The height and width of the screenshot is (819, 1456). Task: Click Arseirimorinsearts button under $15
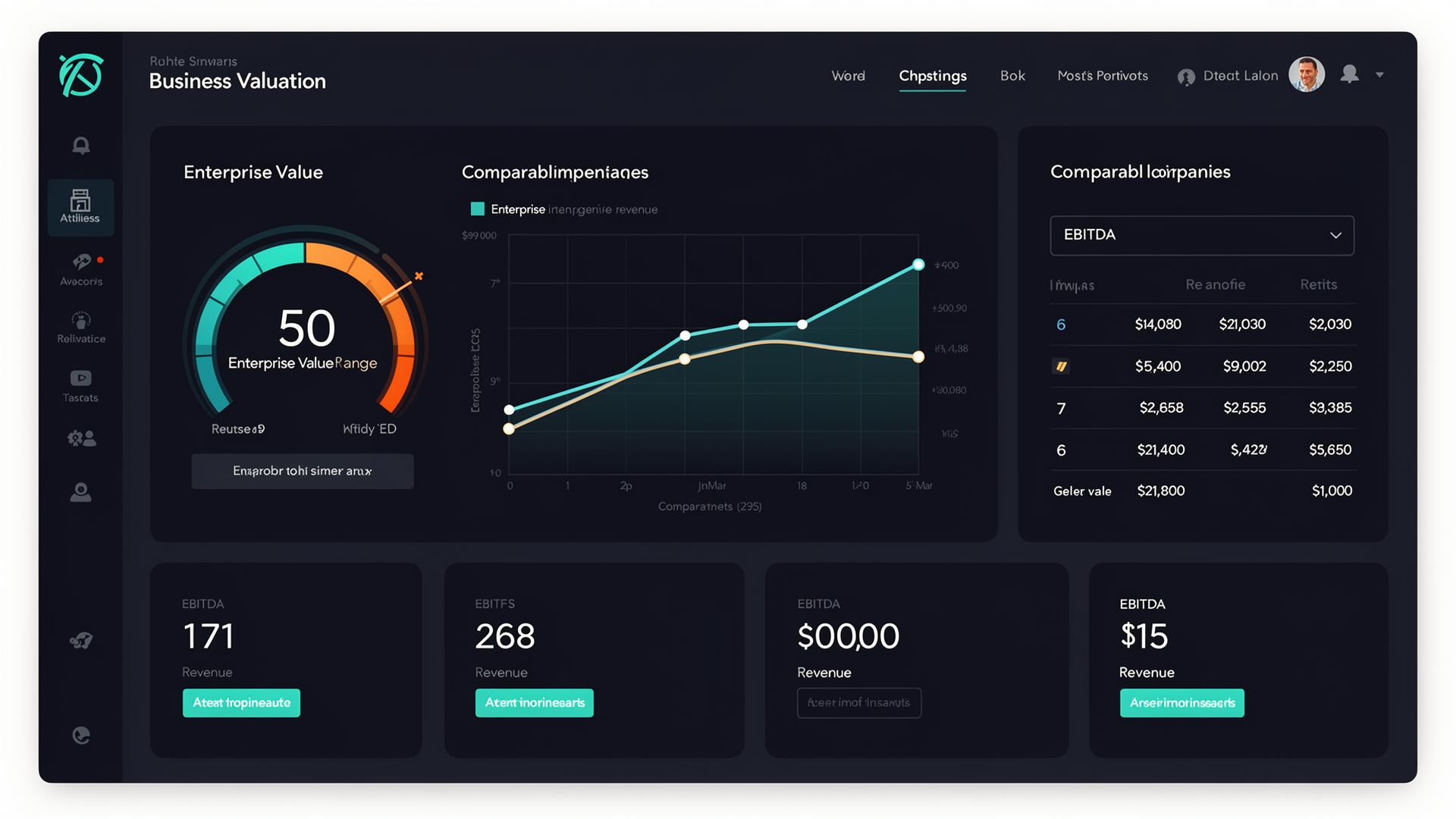1182,703
